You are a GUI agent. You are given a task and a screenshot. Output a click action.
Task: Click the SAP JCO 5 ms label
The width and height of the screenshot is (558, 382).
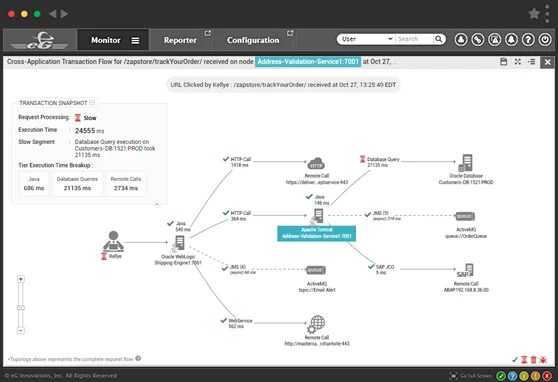385,270
